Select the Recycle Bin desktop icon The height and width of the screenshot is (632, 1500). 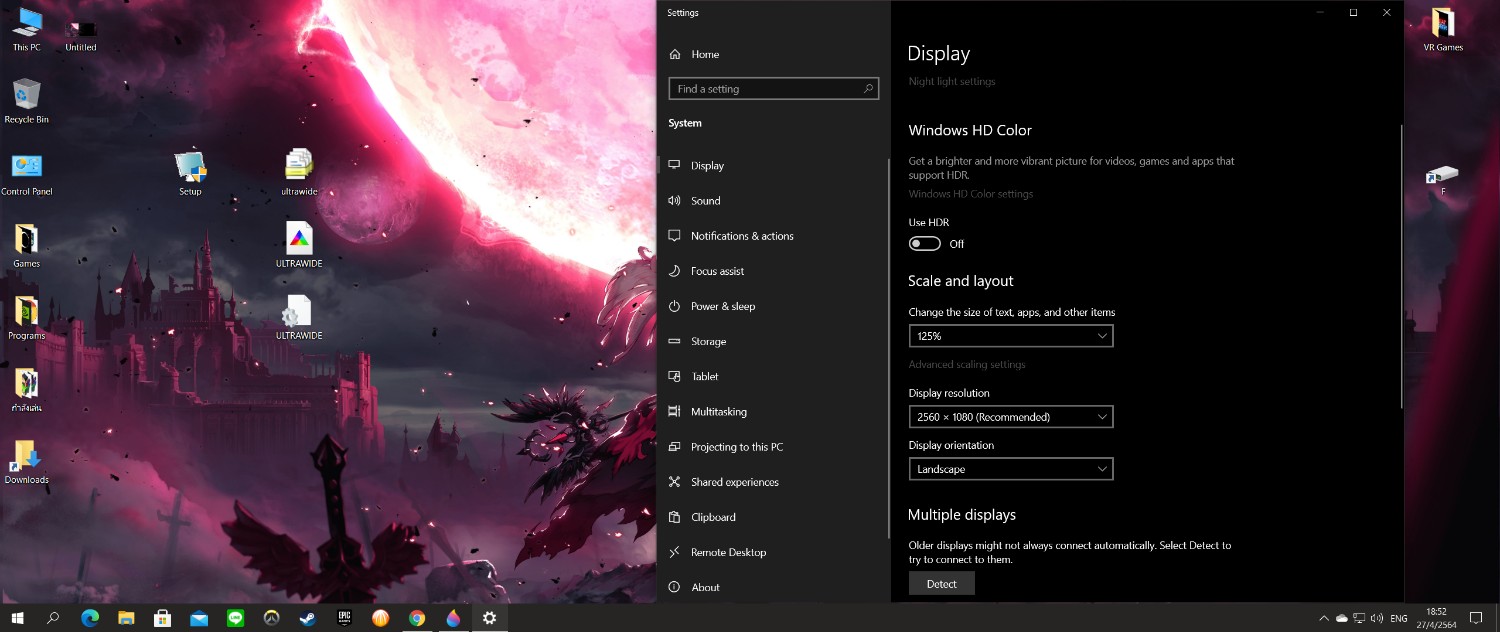[27, 102]
